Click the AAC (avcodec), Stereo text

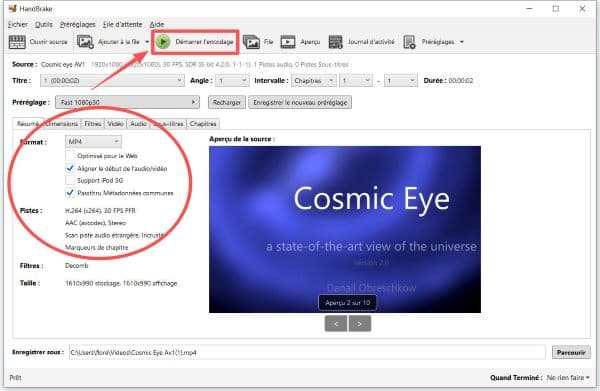tap(95, 223)
